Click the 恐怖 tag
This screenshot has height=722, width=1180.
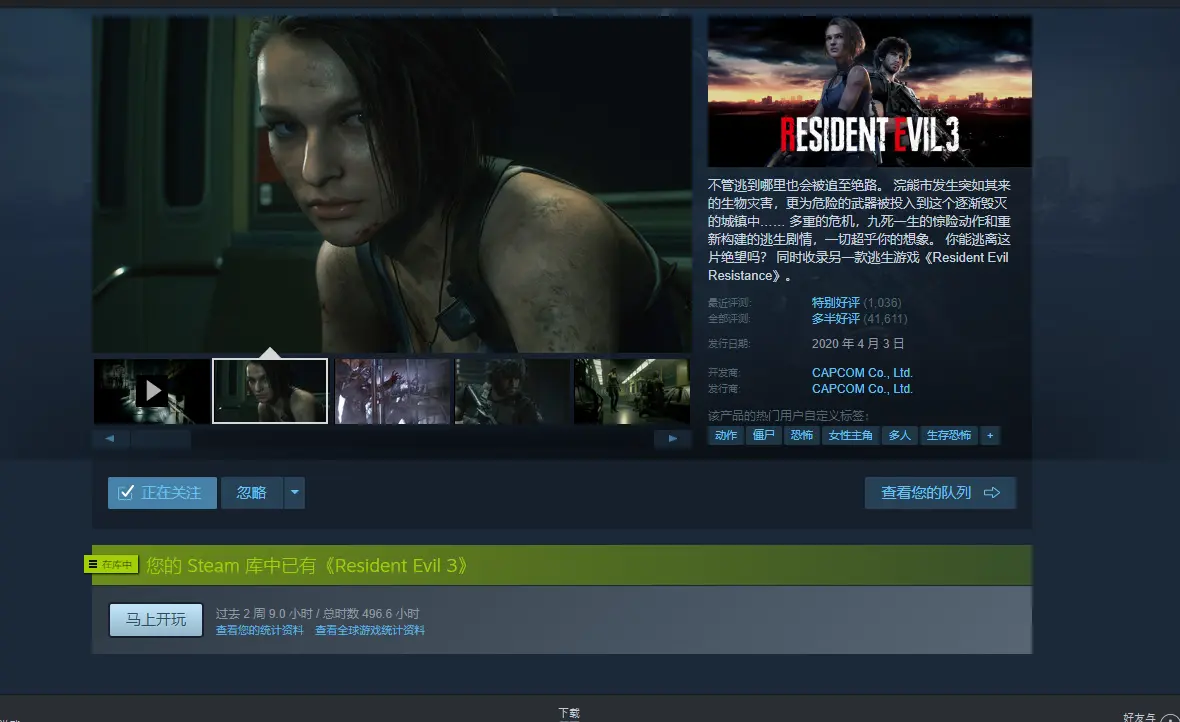click(801, 435)
